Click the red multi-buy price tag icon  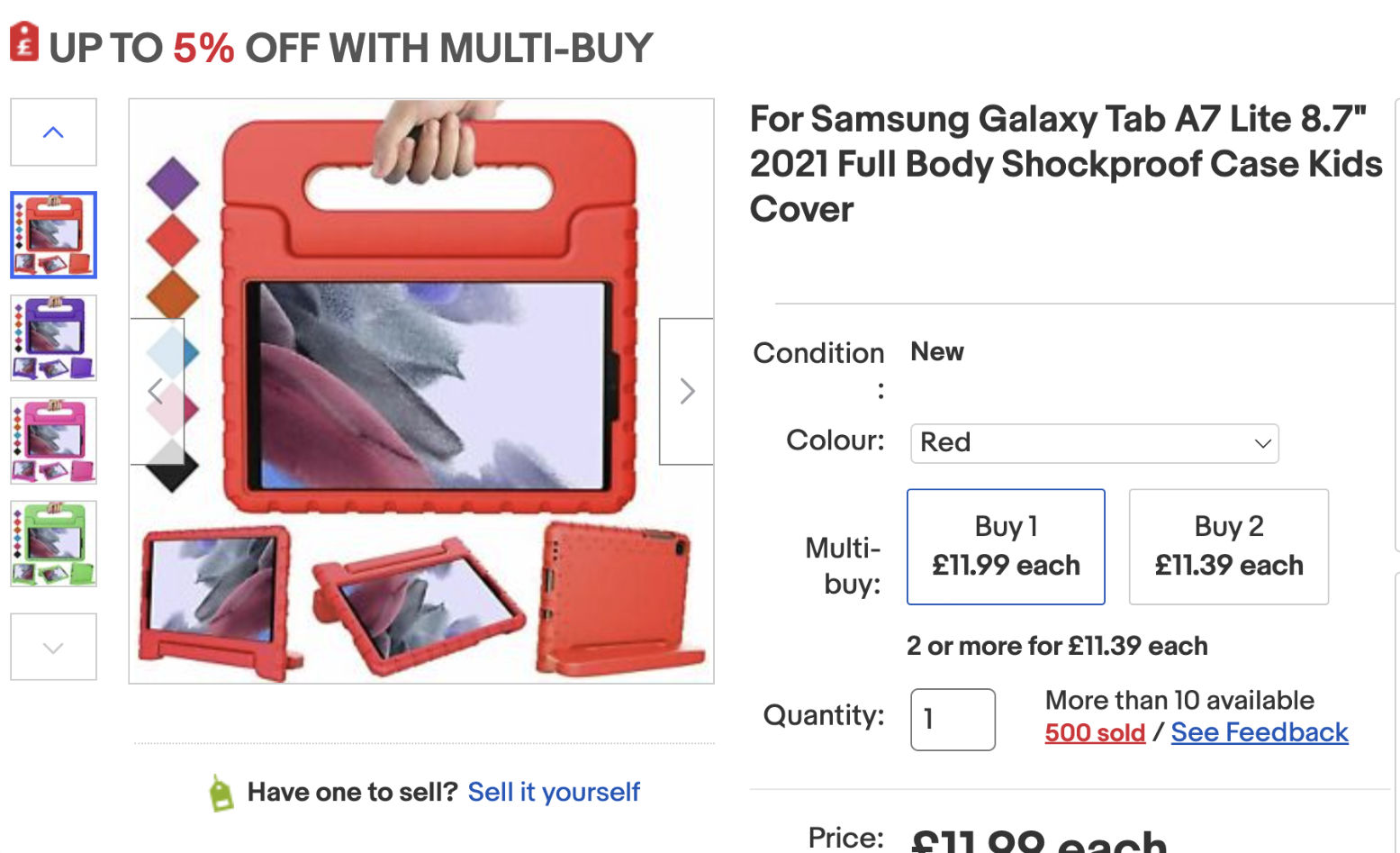(24, 42)
